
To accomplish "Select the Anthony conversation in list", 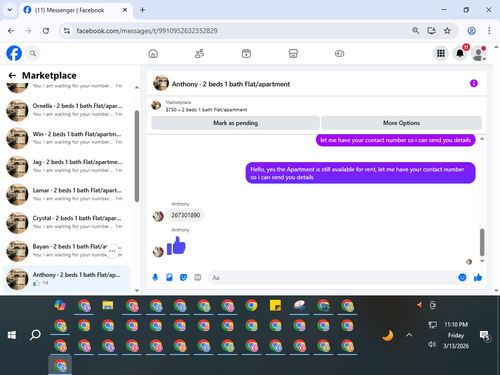I will [x=67, y=279].
